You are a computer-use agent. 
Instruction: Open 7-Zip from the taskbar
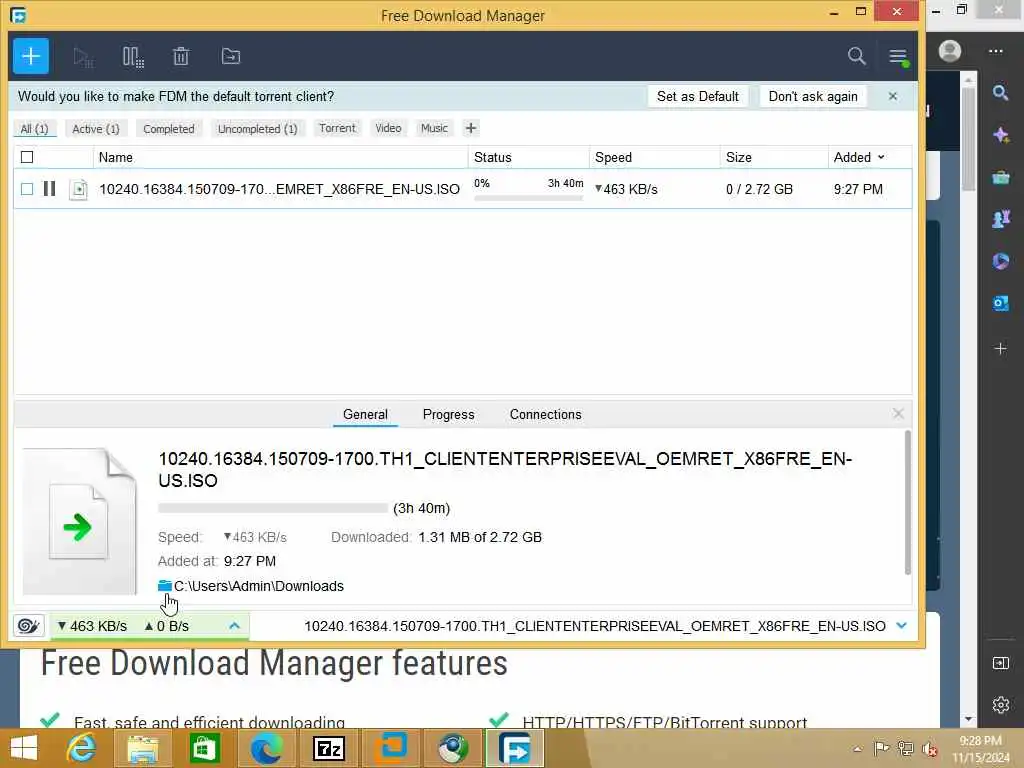(x=329, y=748)
